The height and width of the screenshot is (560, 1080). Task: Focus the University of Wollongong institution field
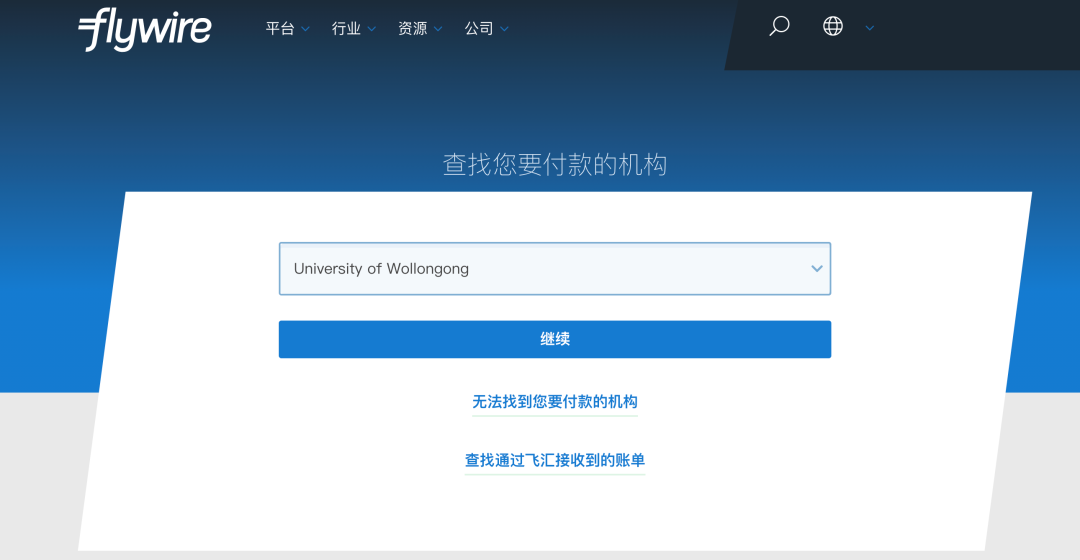(x=554, y=269)
